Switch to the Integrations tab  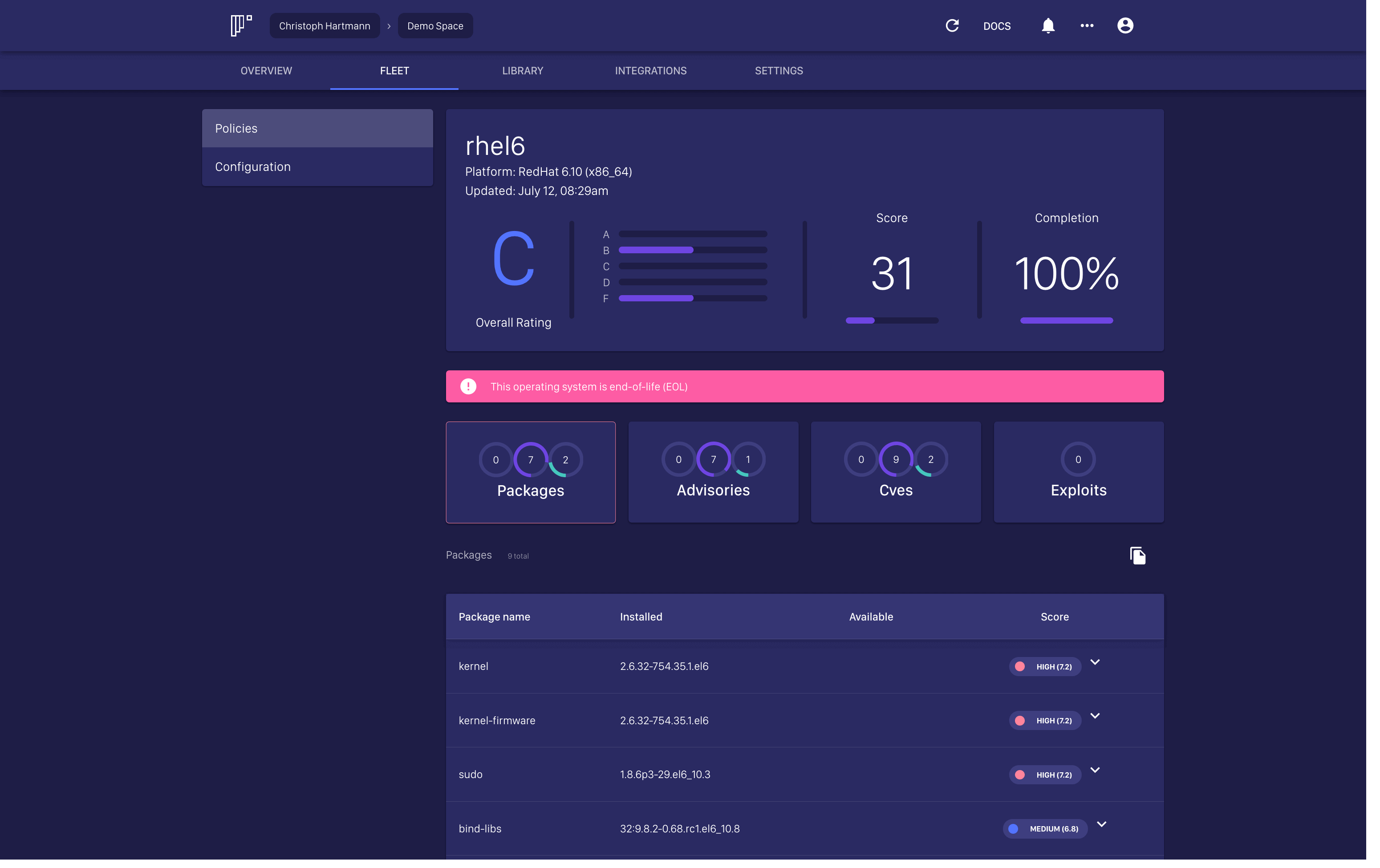coord(650,70)
